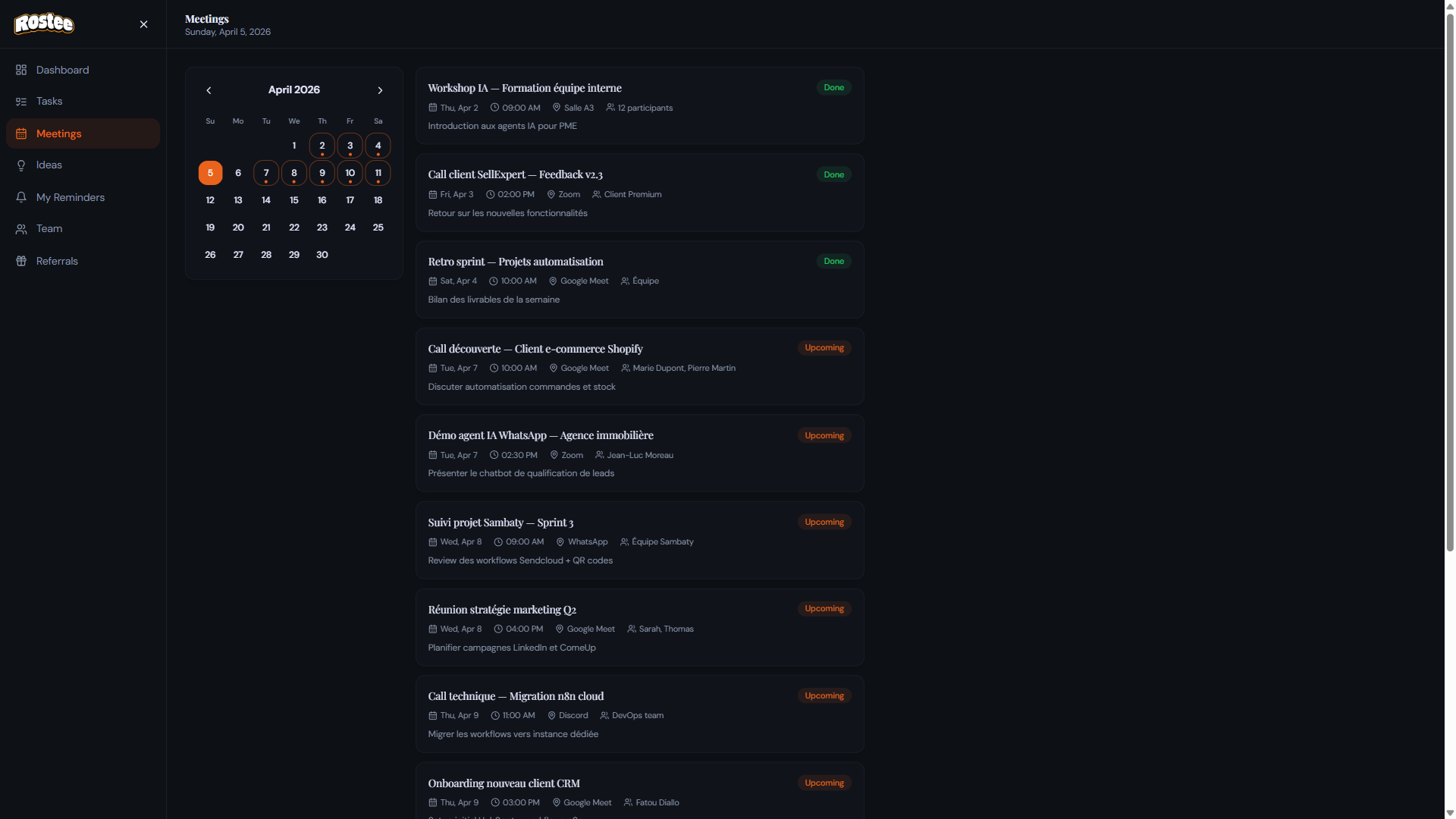The image size is (1456, 819).
Task: Go to previous month in calendar
Action: 209,90
